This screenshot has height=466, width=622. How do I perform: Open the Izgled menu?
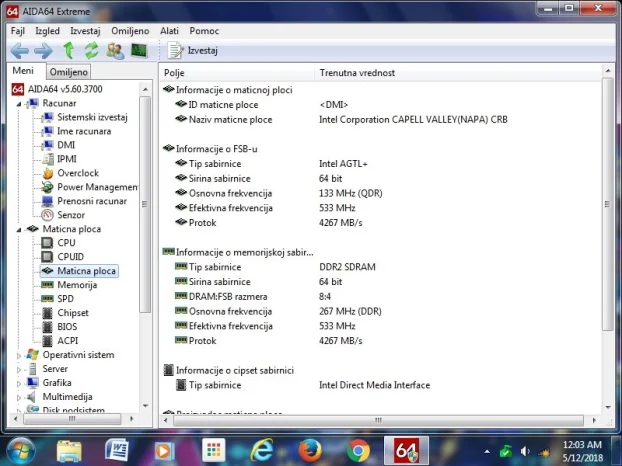(x=47, y=31)
